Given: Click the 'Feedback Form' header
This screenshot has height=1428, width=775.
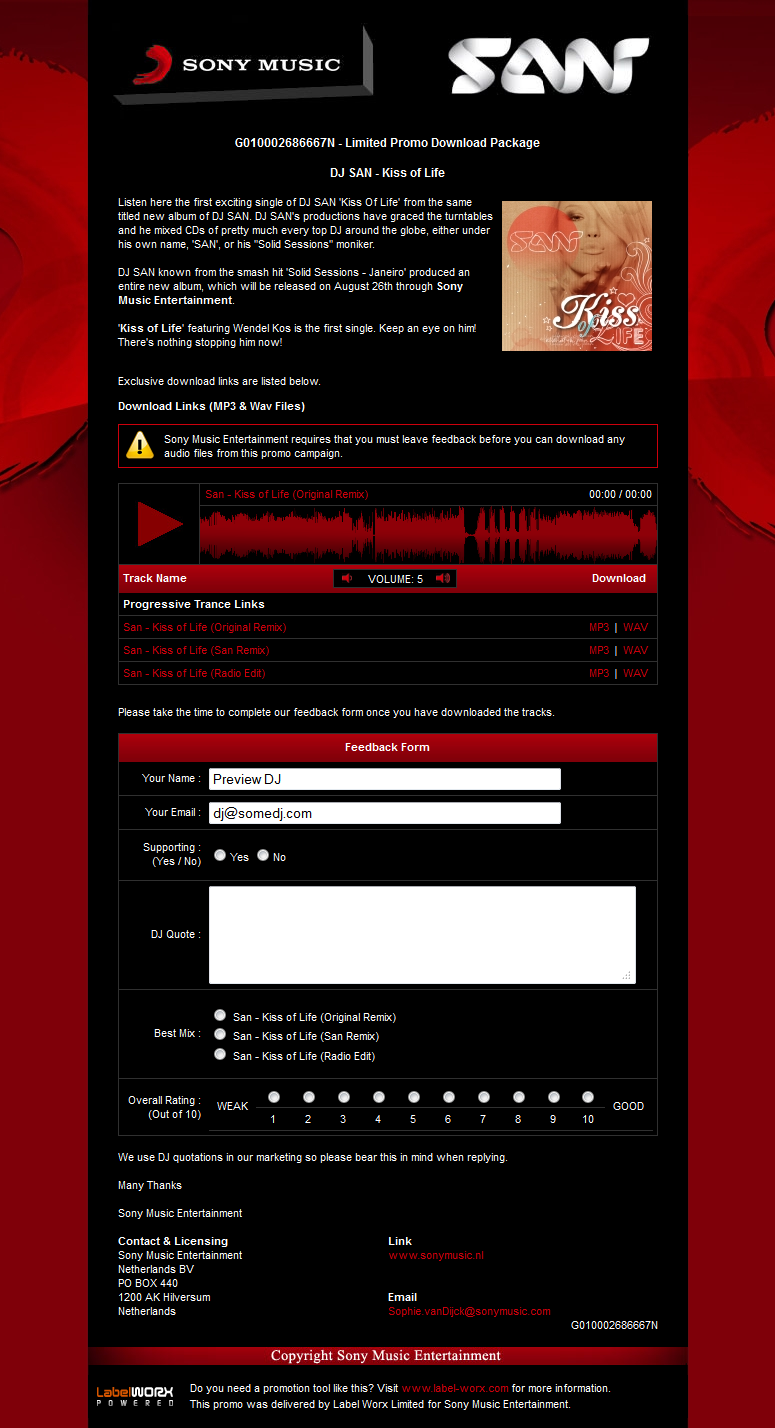Looking at the screenshot, I should coord(388,747).
